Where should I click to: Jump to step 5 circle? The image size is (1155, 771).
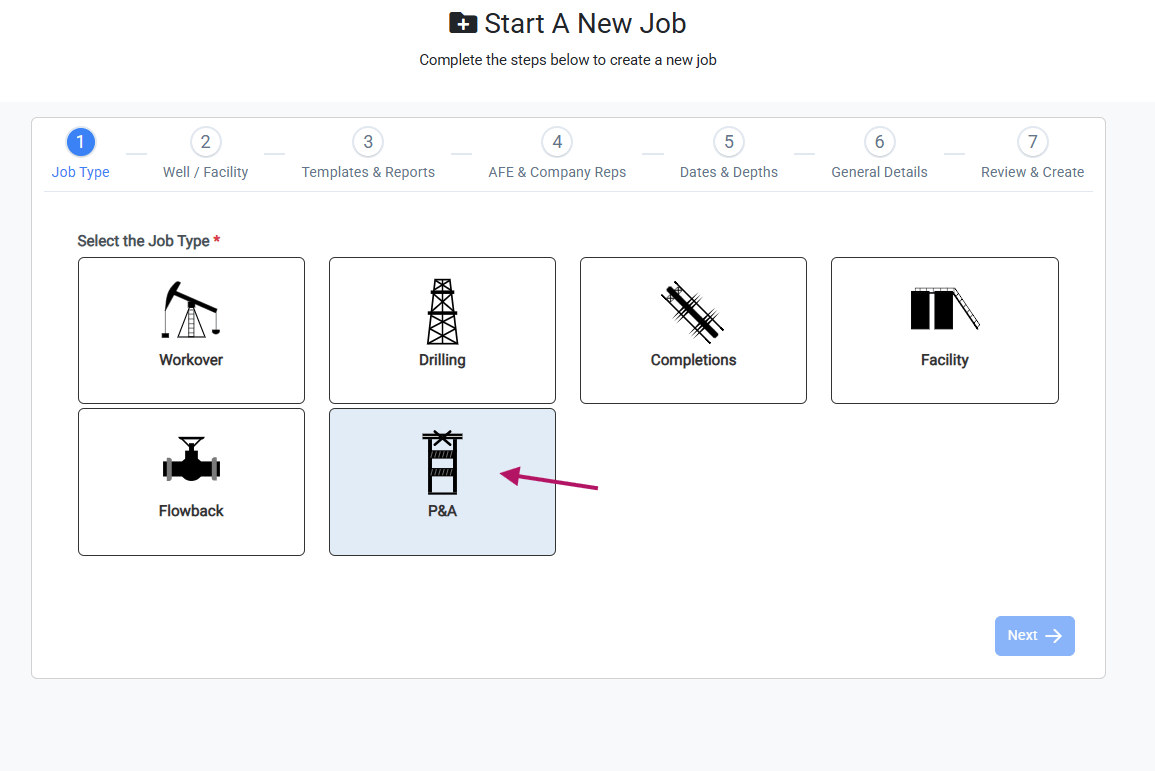point(729,142)
